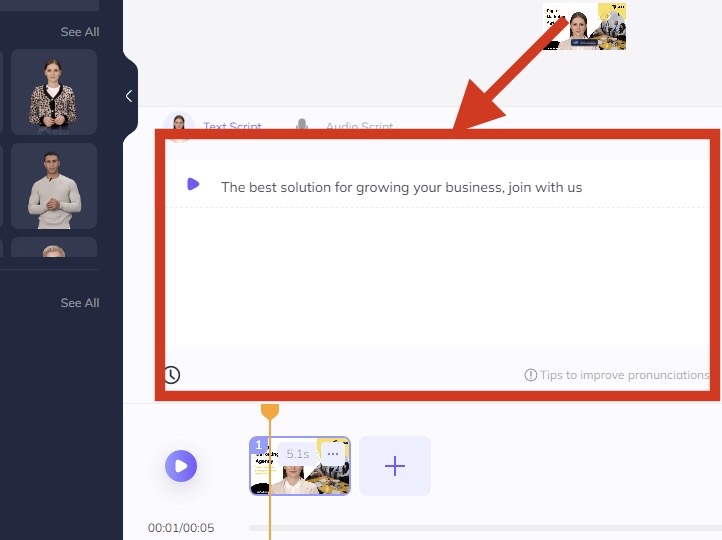Click the clock history icon

tap(172, 375)
